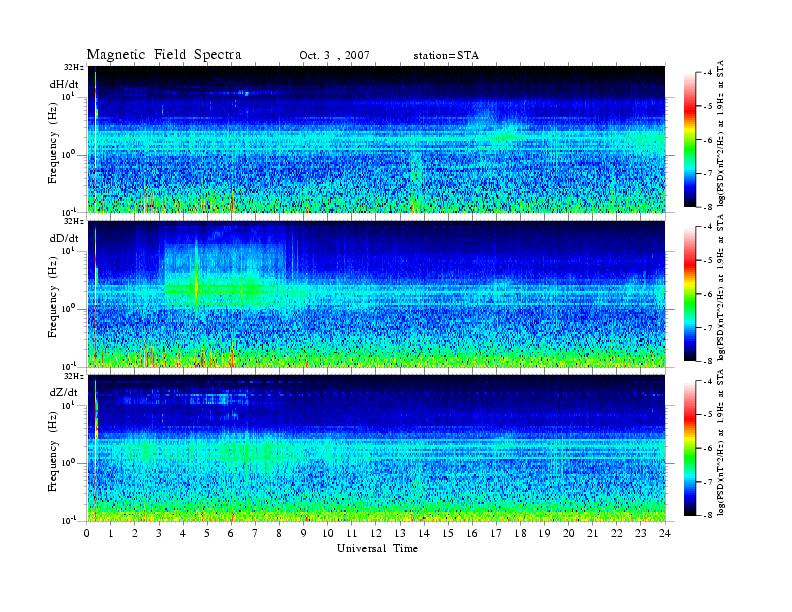Click the color scale bar beside dH/dt panel
The image size is (792, 612).
690,140
